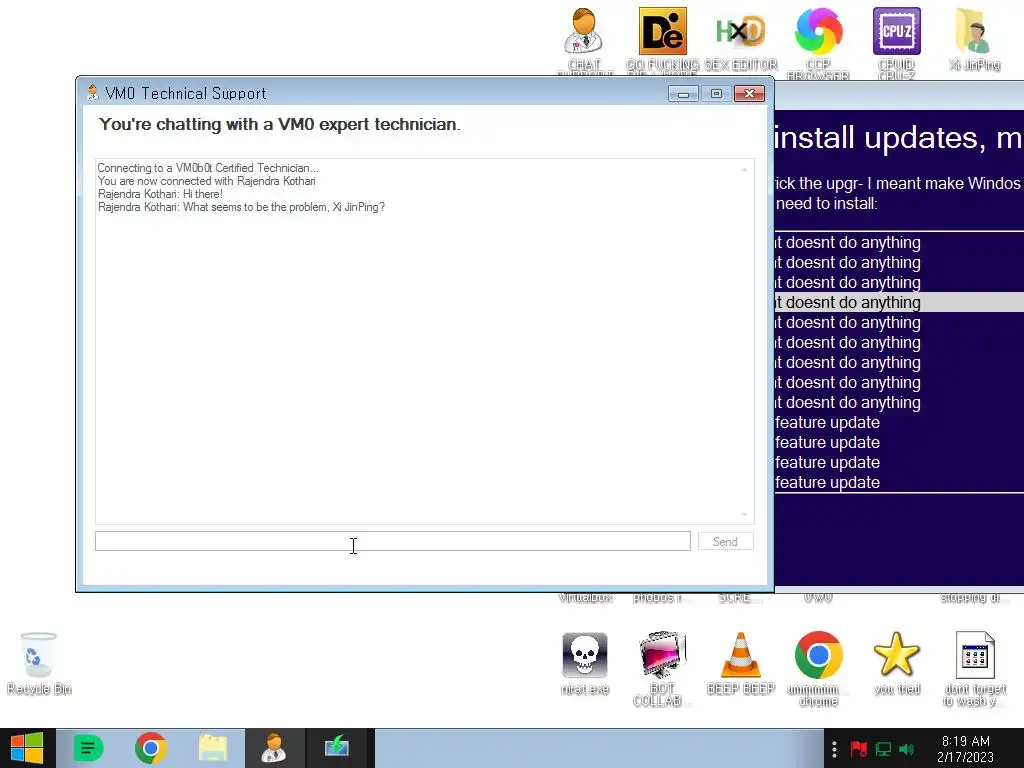The width and height of the screenshot is (1024, 768).
Task: Click the volume speaker tray icon
Action: (906, 749)
